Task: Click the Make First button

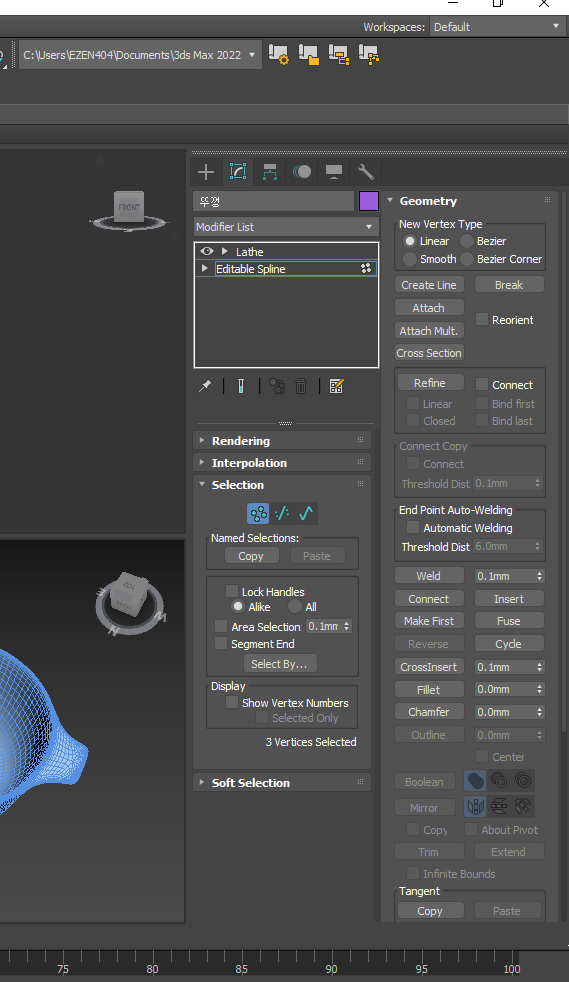Action: click(x=429, y=621)
